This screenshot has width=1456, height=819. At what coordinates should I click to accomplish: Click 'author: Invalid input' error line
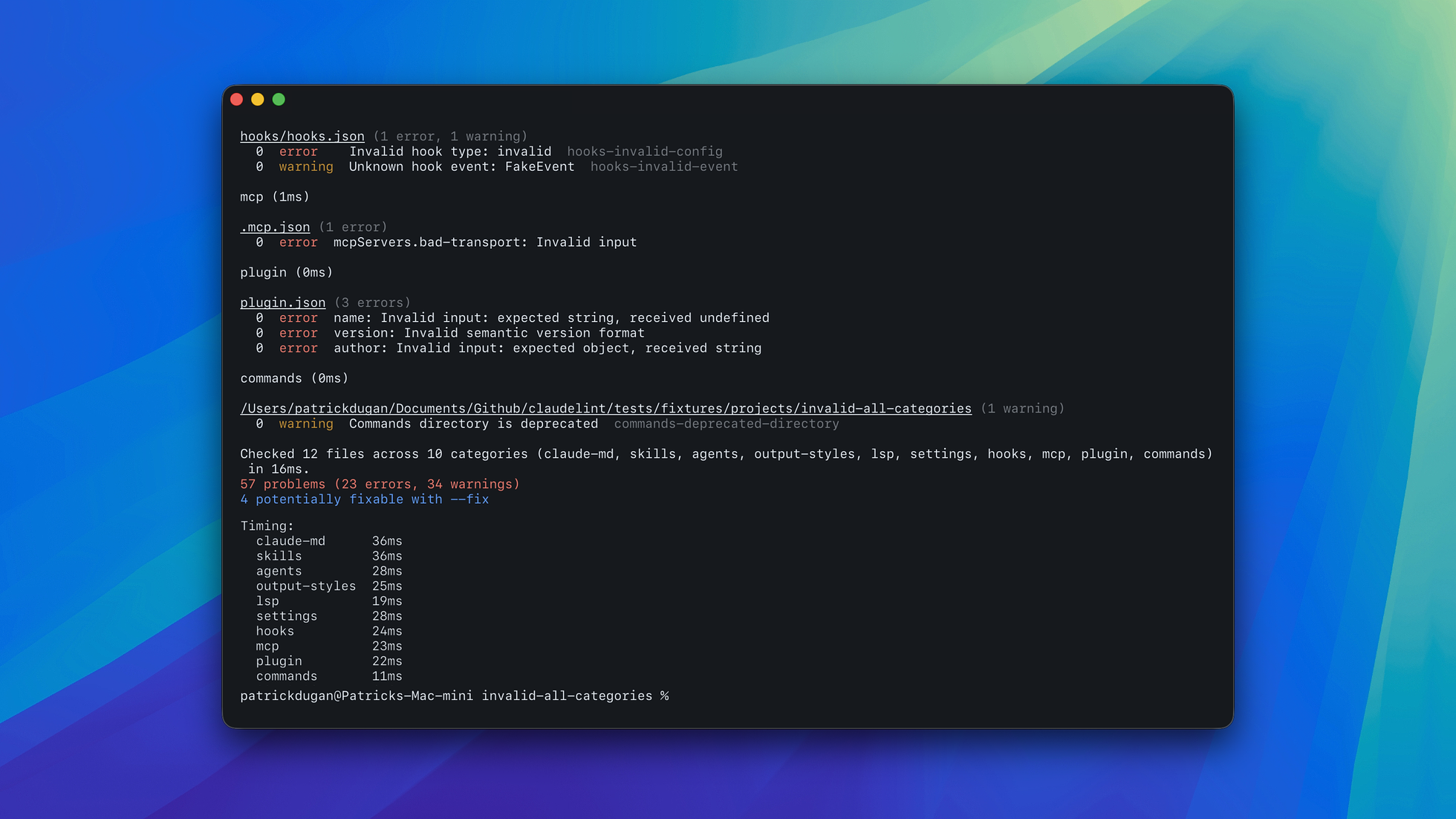[x=547, y=349]
